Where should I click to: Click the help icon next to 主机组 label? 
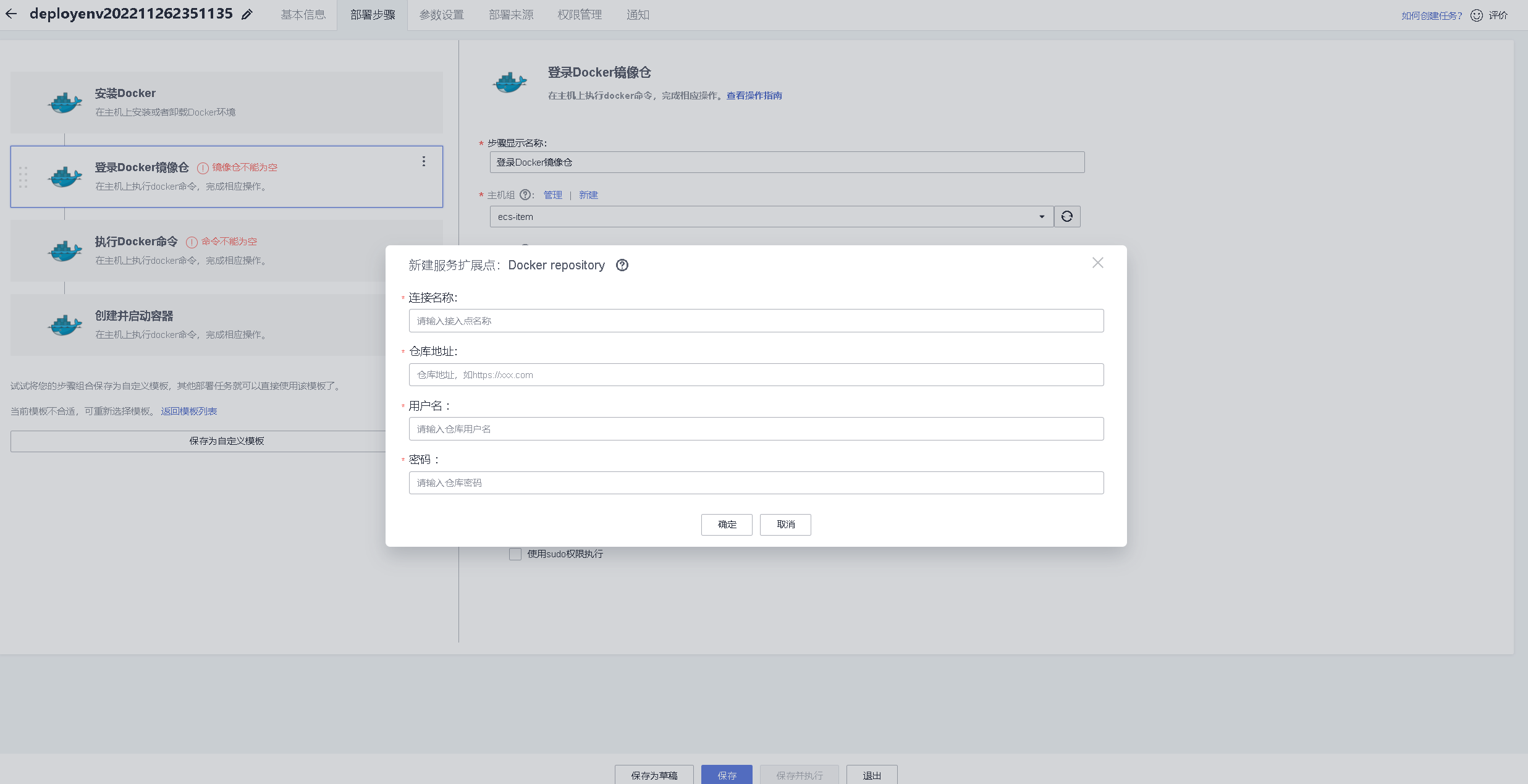526,195
